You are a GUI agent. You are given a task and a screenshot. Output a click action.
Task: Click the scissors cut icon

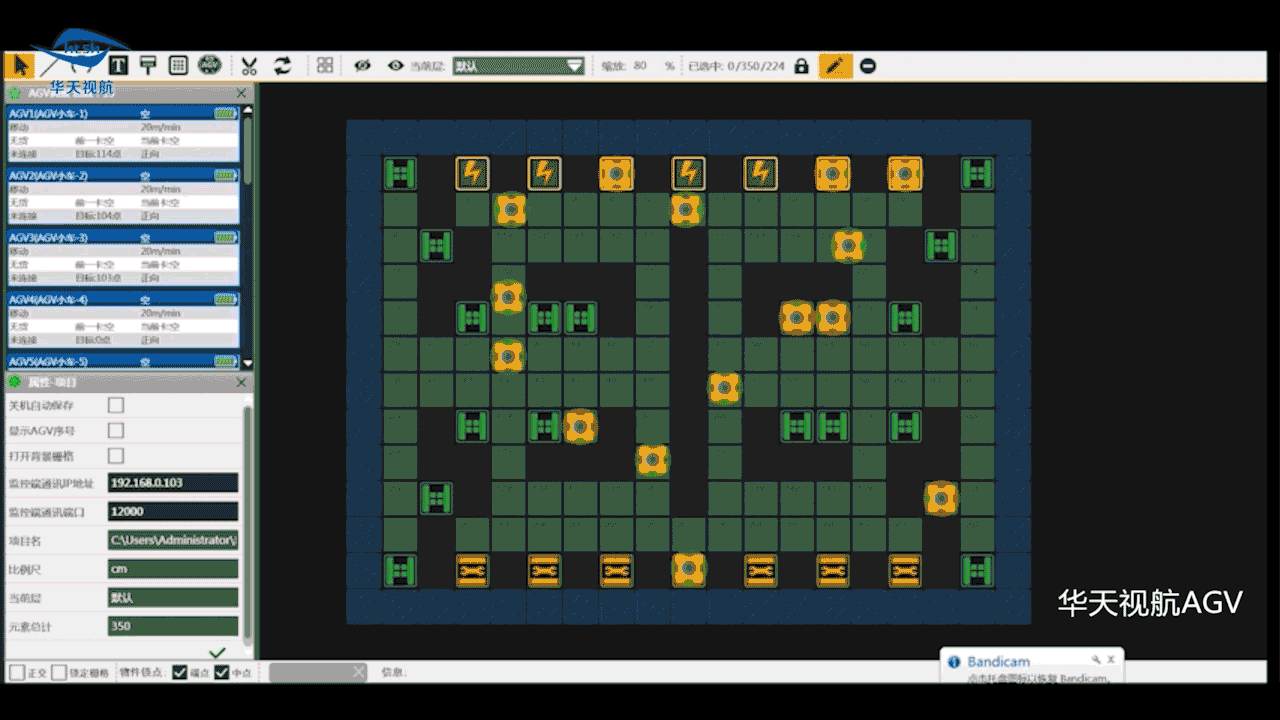click(x=249, y=66)
